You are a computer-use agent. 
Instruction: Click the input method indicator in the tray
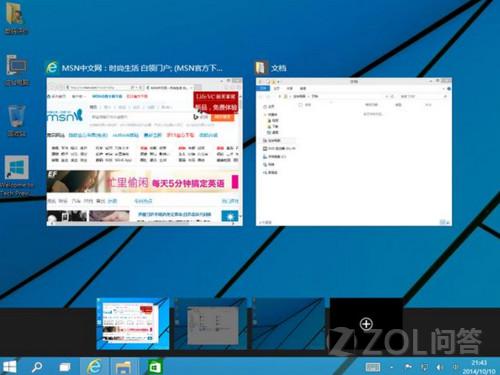coord(455,367)
